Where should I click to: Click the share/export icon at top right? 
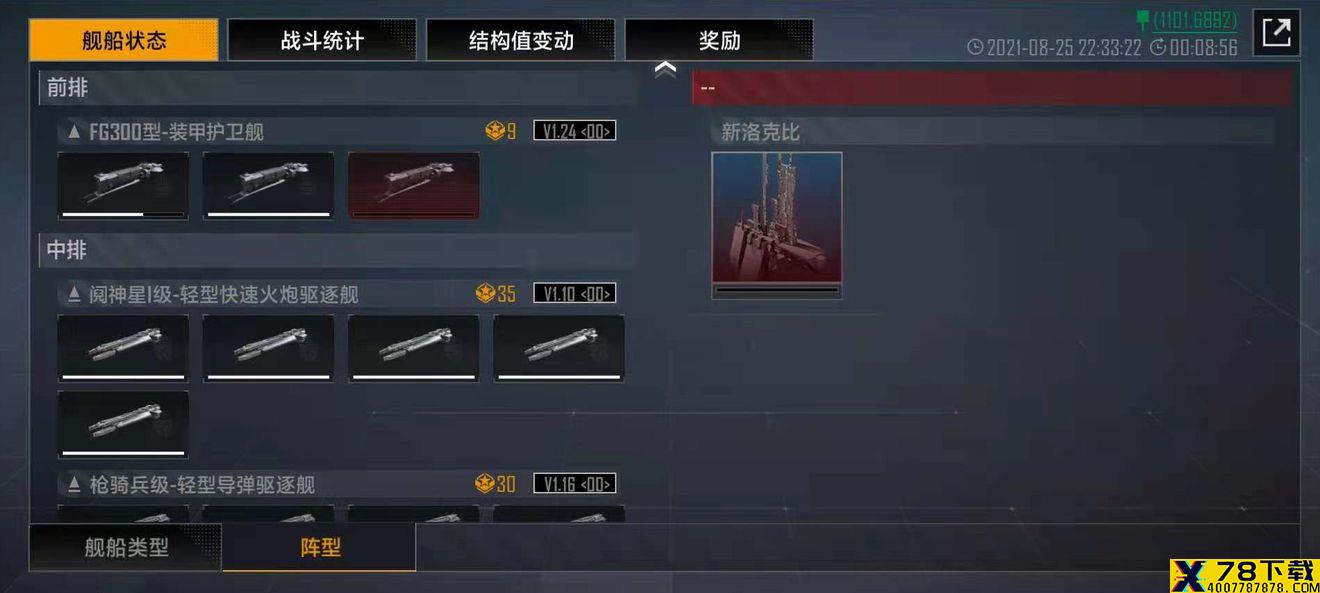click(x=1276, y=32)
